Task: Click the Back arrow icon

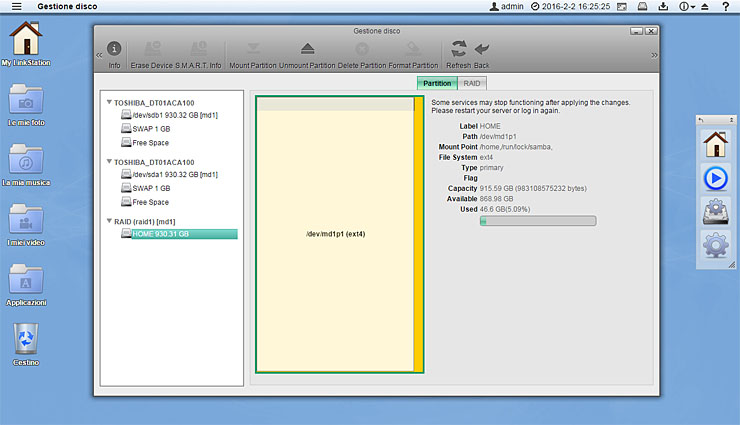Action: (482, 51)
